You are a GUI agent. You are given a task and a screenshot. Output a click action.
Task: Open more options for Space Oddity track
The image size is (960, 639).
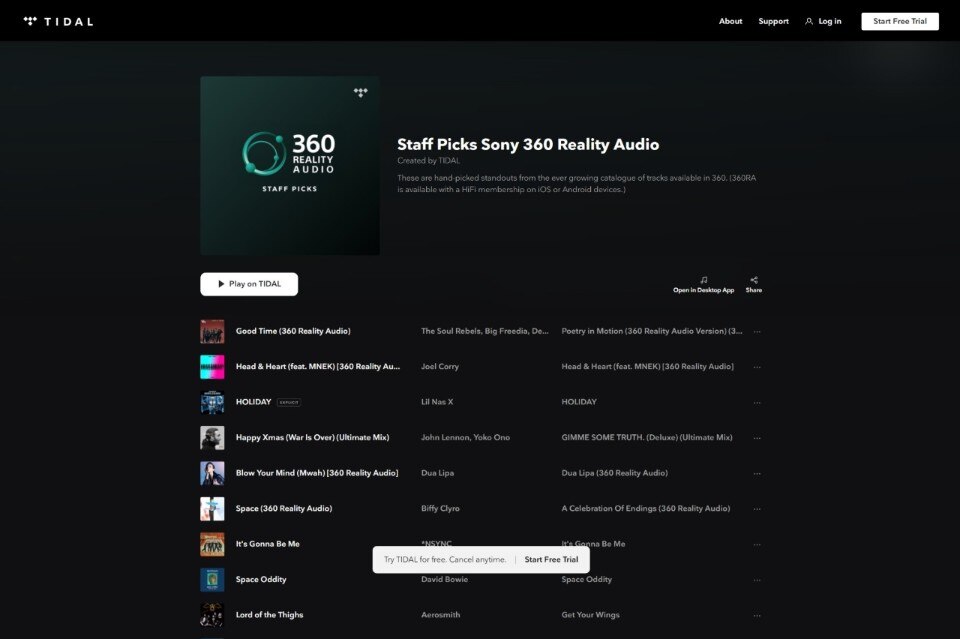(757, 580)
